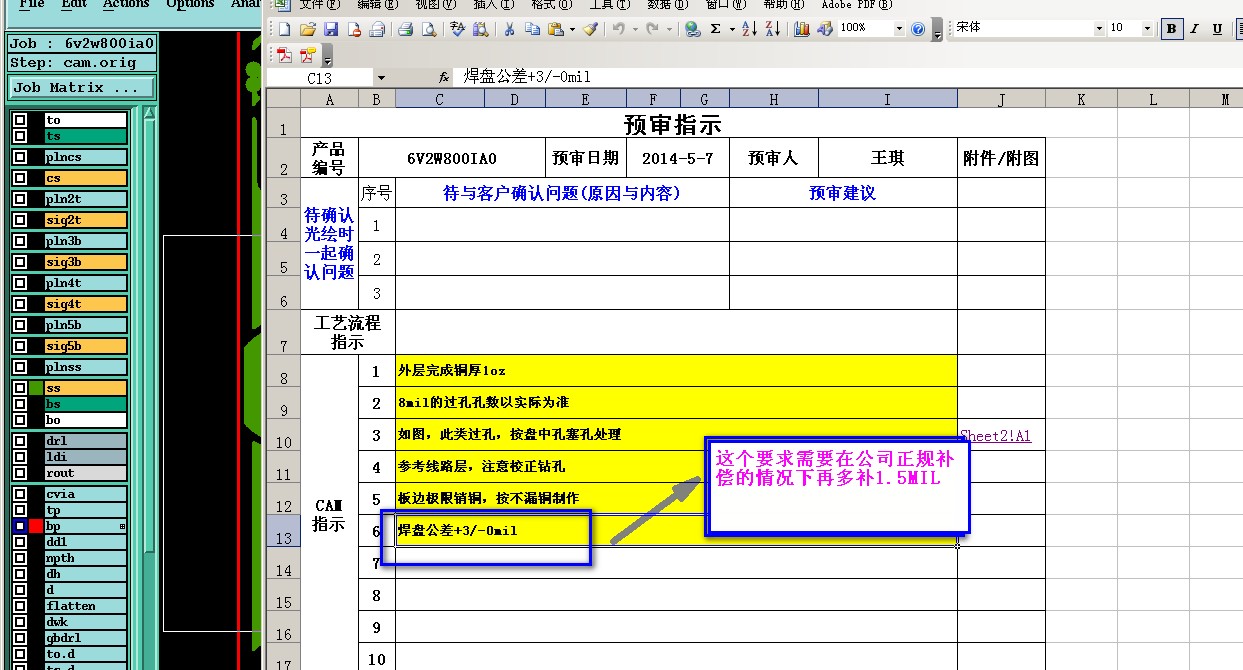Save the workbook with floppy disk icon
This screenshot has height=670, width=1243.
(x=331, y=29)
